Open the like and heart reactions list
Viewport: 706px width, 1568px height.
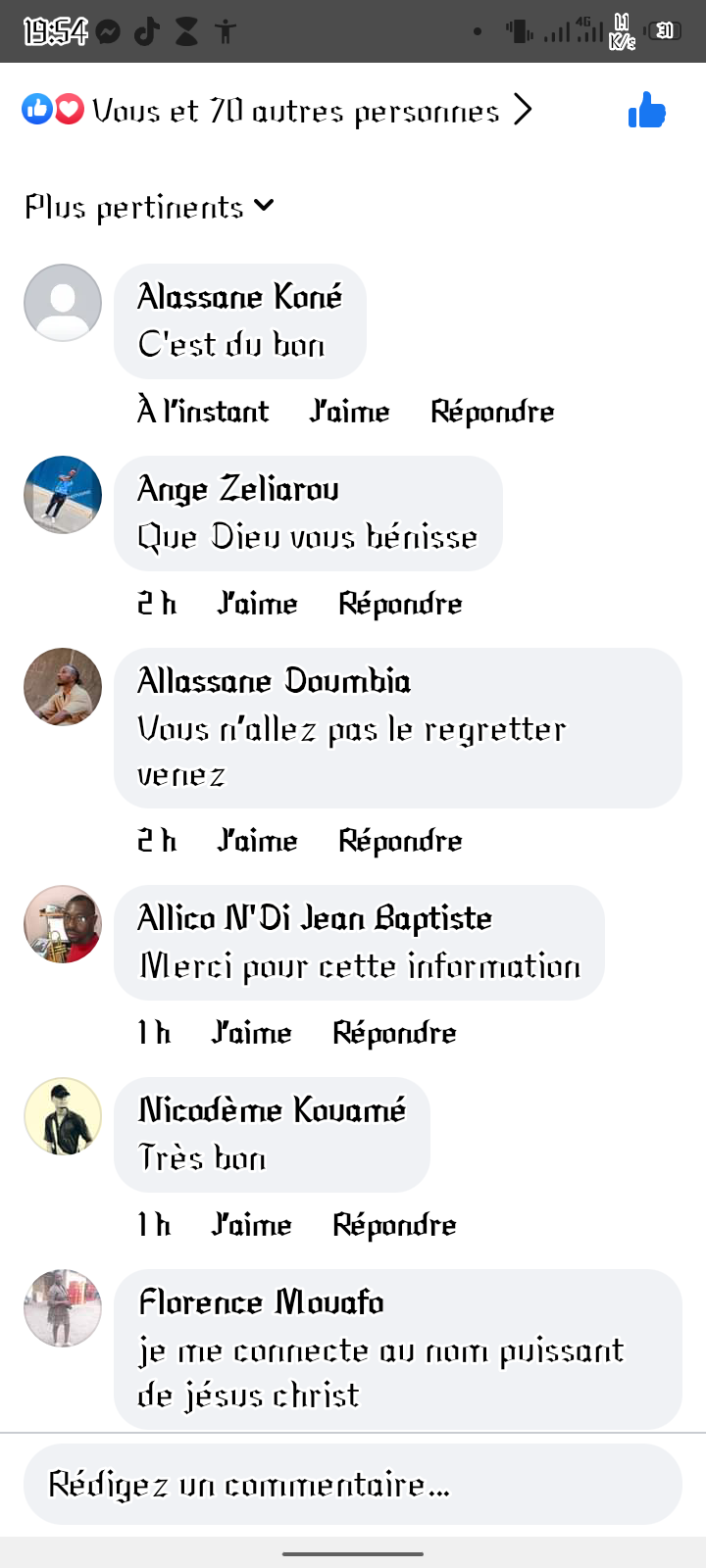[53, 110]
